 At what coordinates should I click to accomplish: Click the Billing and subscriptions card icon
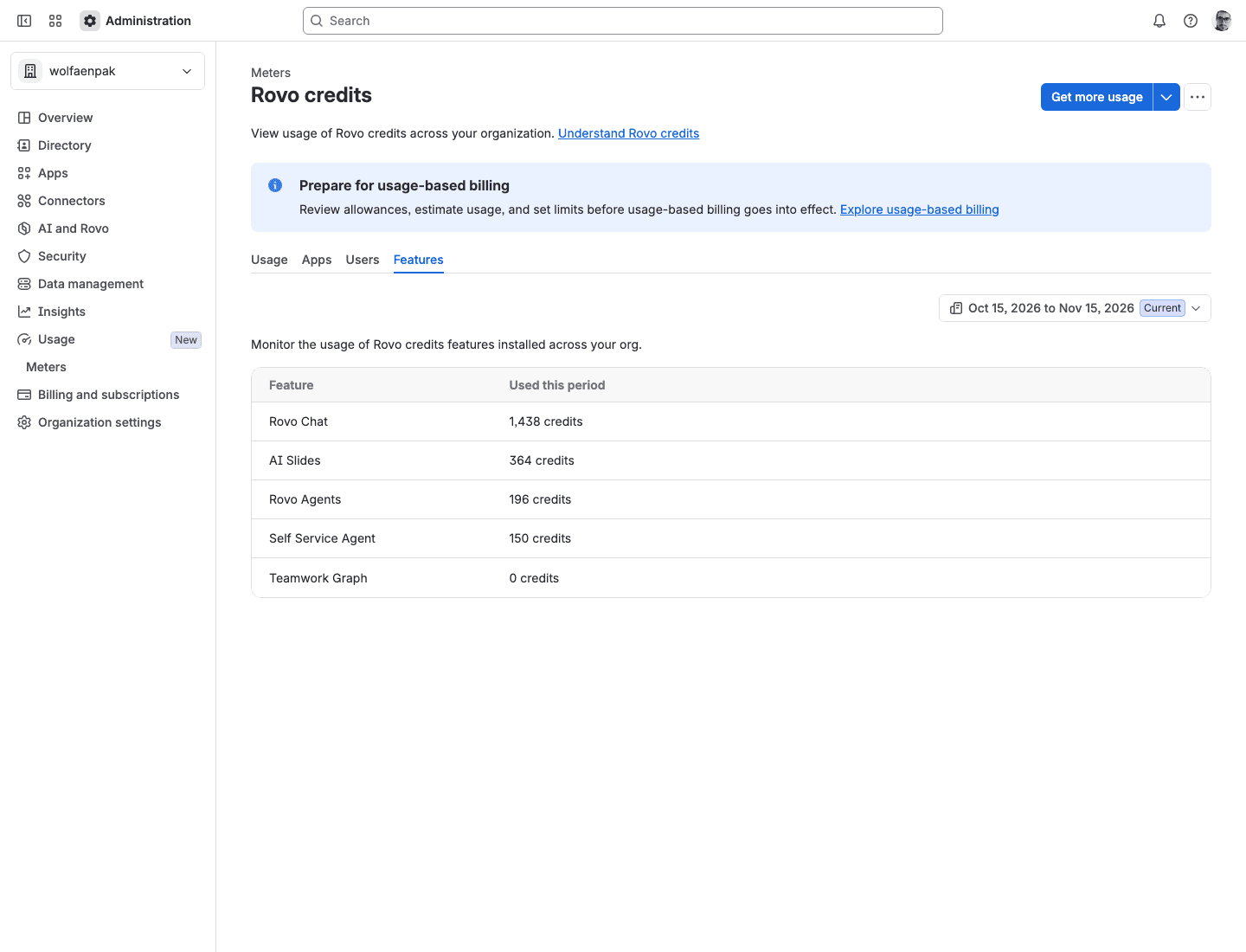[24, 395]
